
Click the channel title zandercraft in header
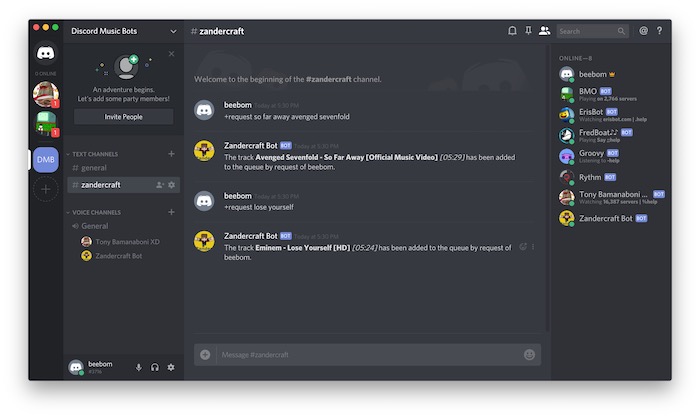coord(221,31)
